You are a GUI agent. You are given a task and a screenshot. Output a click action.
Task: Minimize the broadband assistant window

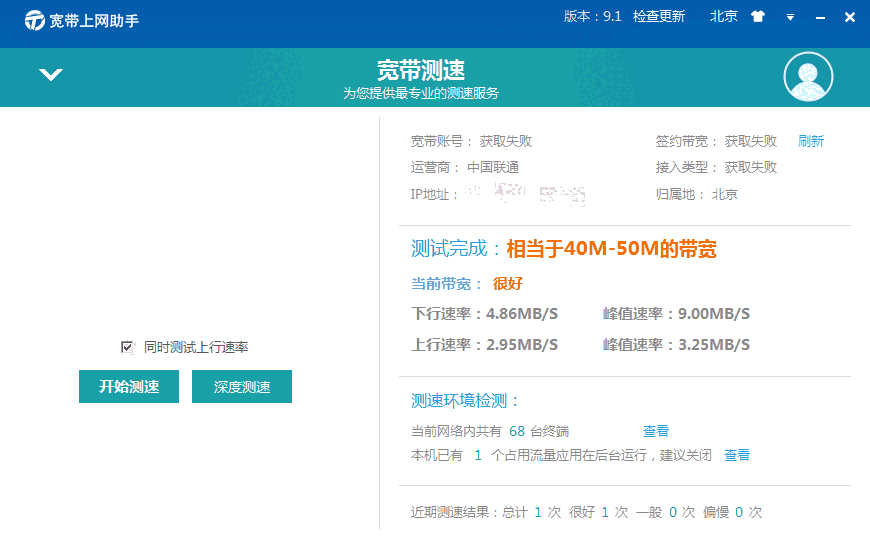[x=820, y=18]
